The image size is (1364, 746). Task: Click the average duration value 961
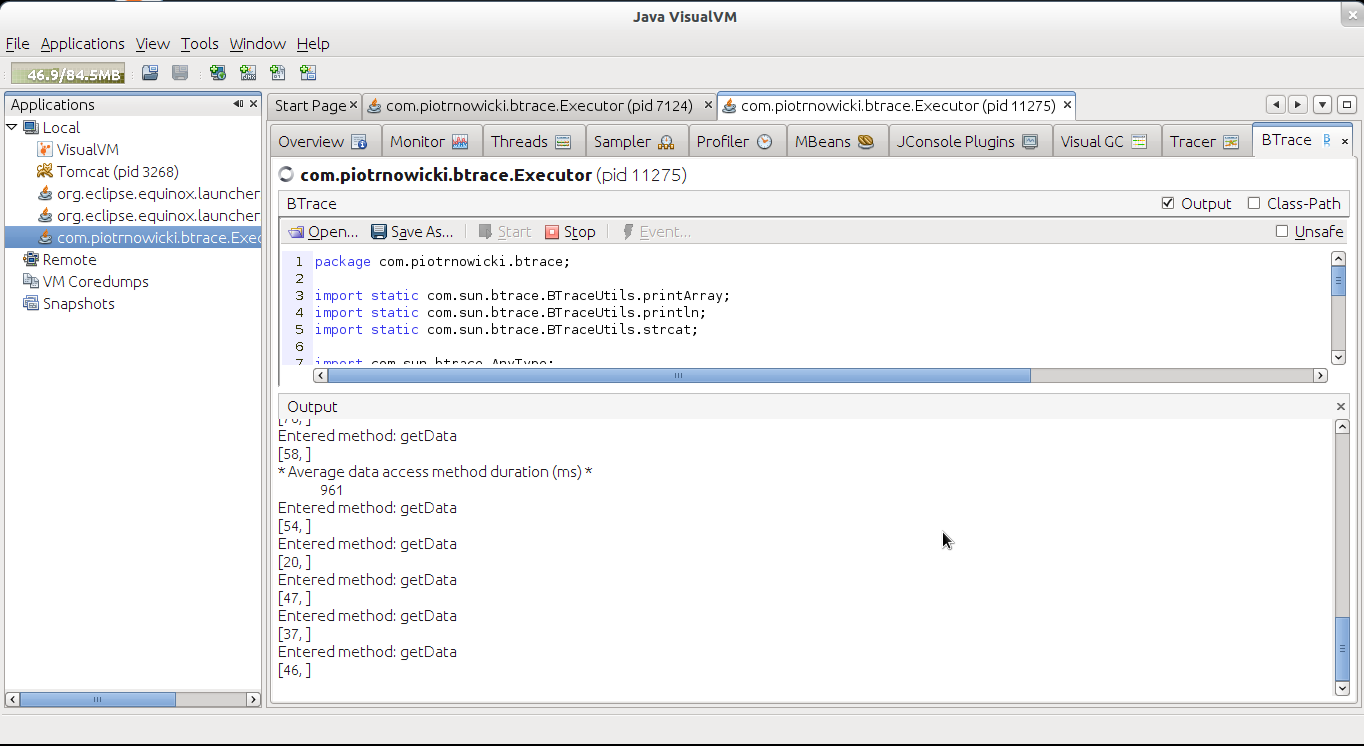pos(331,490)
